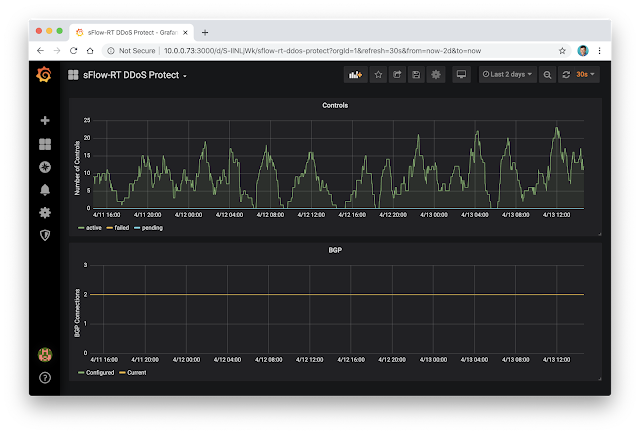The width and height of the screenshot is (640, 434).
Task: Open the Server Admin shield icon
Action: click(x=45, y=235)
